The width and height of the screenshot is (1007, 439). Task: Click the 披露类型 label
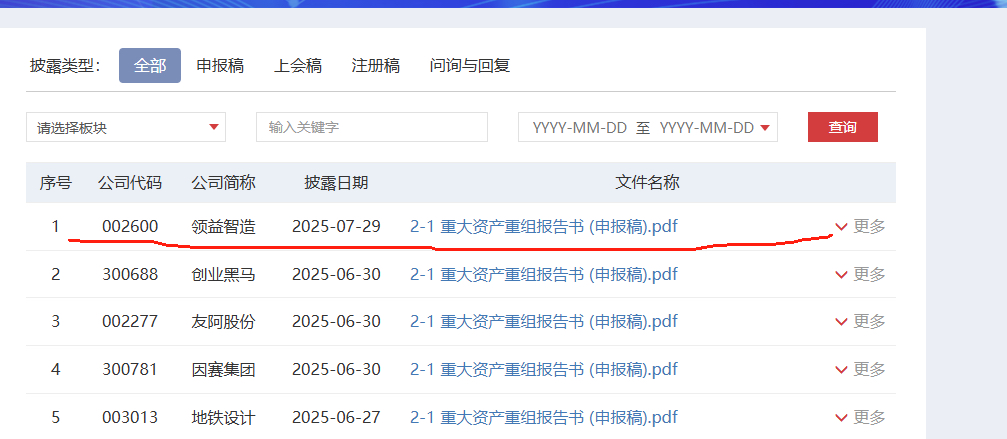(x=66, y=65)
